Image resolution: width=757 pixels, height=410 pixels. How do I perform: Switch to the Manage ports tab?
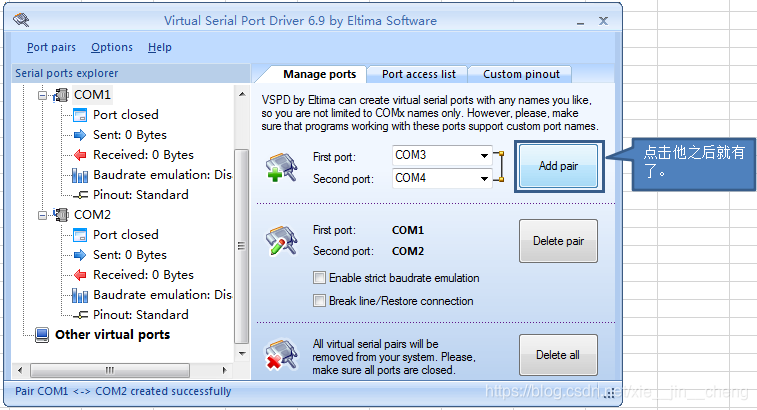(x=319, y=74)
